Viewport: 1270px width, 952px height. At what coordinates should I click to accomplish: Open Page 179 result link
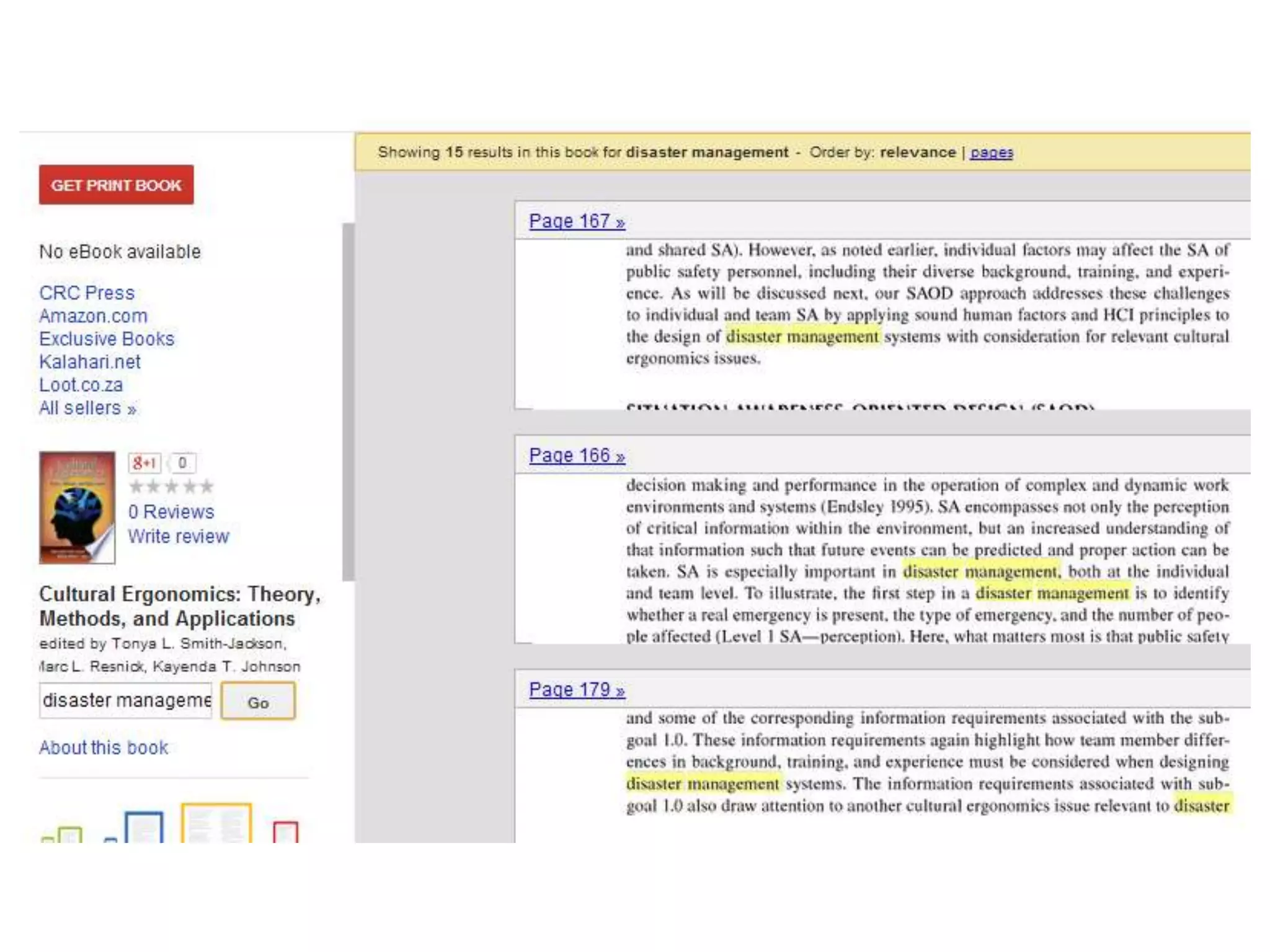[x=576, y=690]
